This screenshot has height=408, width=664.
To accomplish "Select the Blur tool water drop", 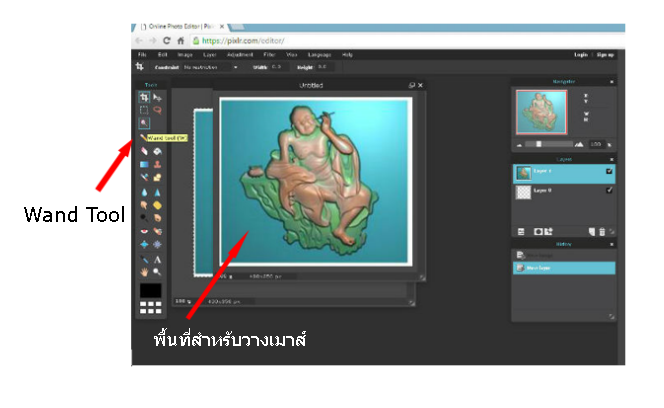I will pyautogui.click(x=144, y=192).
